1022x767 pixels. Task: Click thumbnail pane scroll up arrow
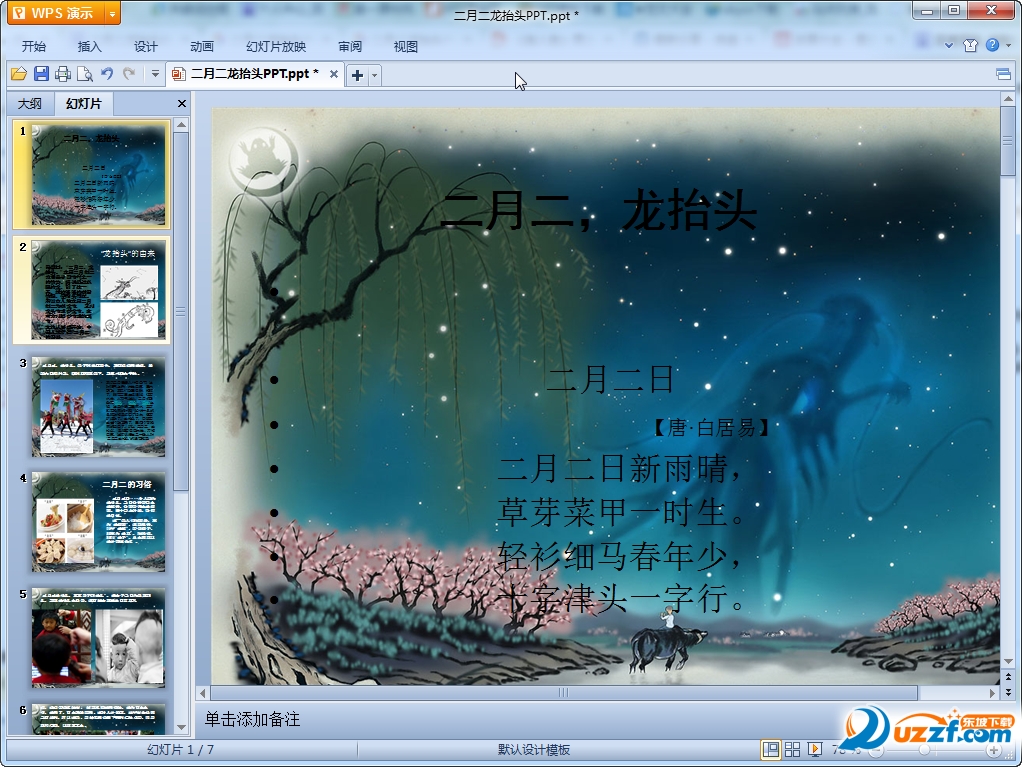pyautogui.click(x=182, y=124)
